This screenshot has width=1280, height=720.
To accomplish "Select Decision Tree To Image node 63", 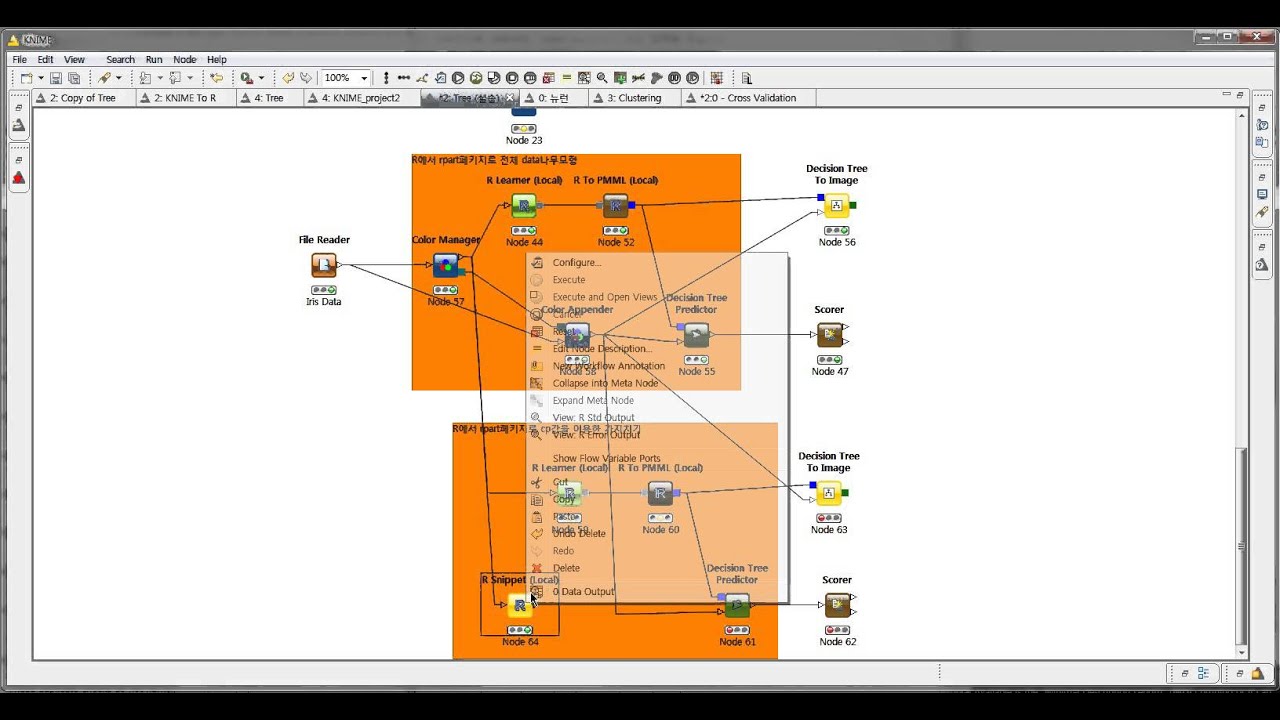I will pos(828,493).
